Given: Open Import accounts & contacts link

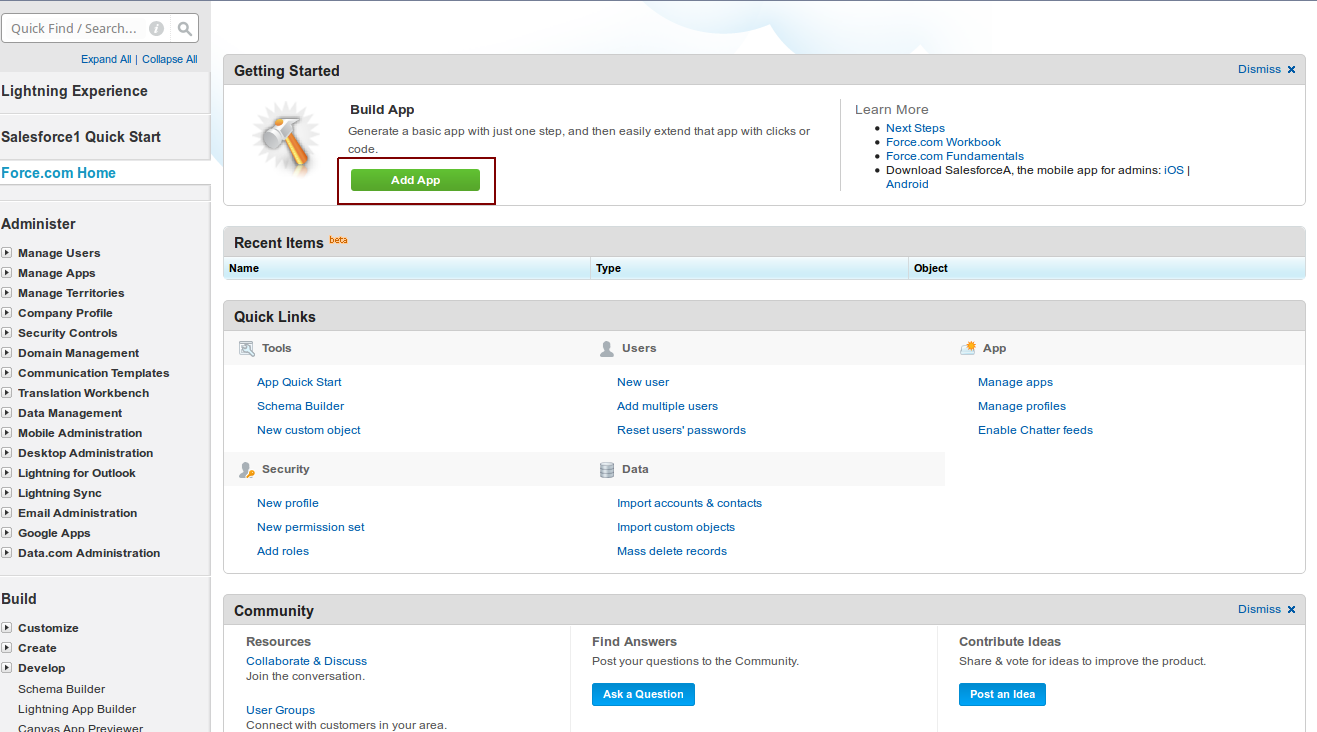Looking at the screenshot, I should (689, 503).
